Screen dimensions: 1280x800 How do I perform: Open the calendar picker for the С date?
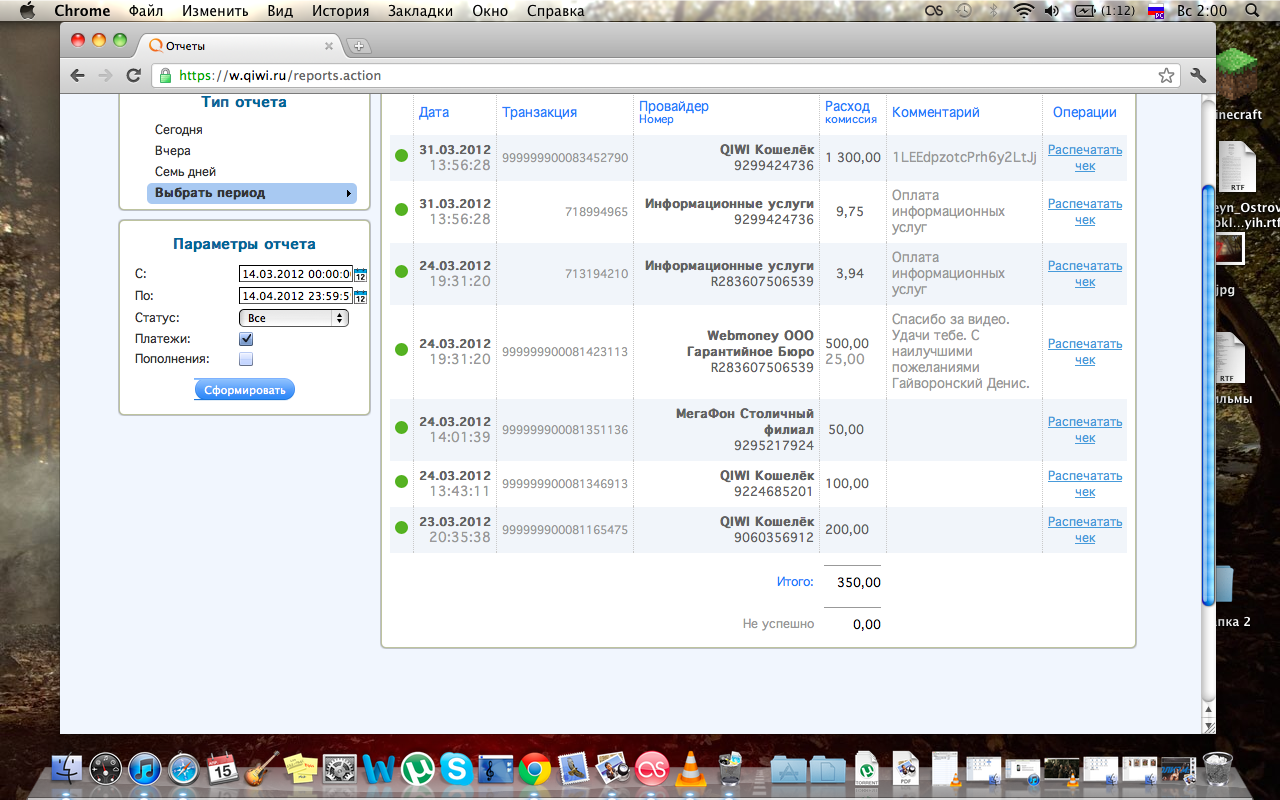[x=361, y=274]
